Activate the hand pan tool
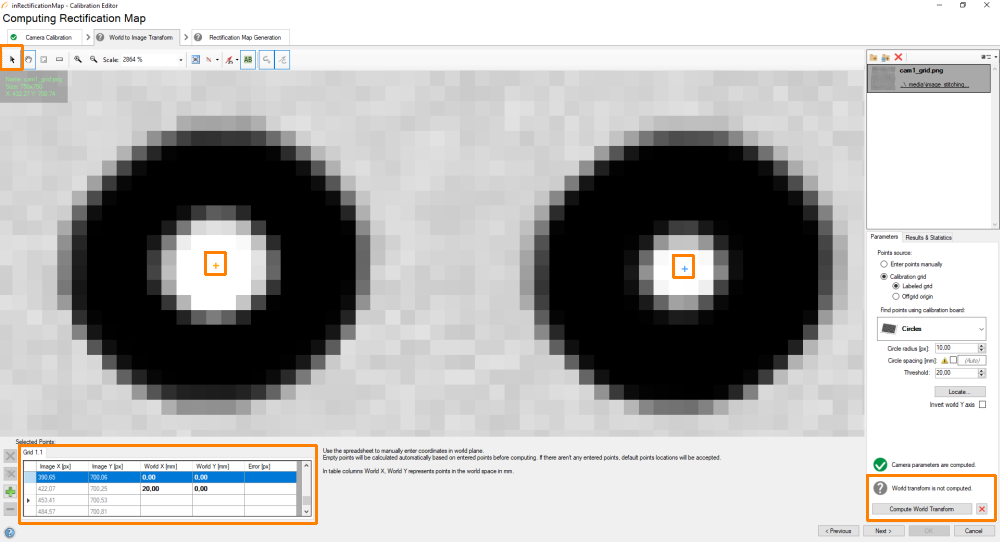The width and height of the screenshot is (1000, 542). click(29, 59)
